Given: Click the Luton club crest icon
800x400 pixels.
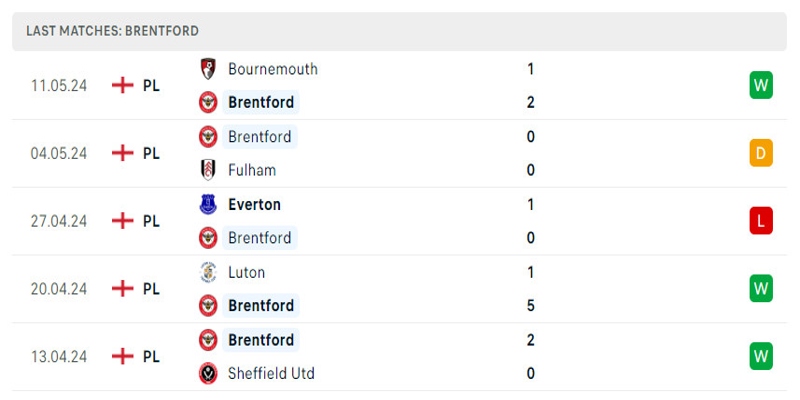Looking at the screenshot, I should pos(208,272).
